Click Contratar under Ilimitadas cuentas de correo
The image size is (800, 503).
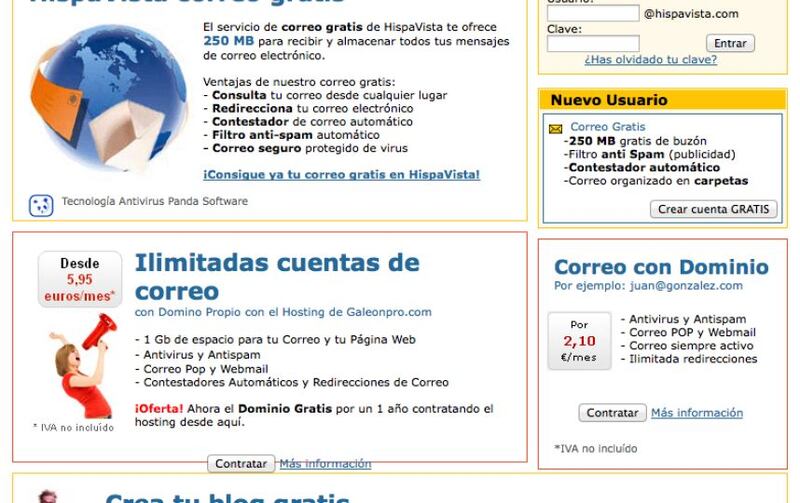click(x=241, y=464)
